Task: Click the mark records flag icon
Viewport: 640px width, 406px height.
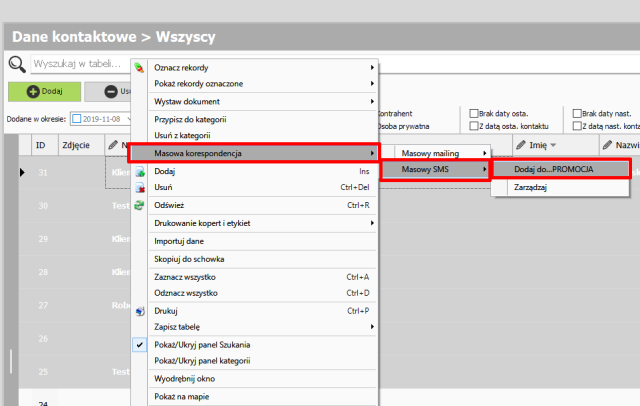Action: click(139, 68)
